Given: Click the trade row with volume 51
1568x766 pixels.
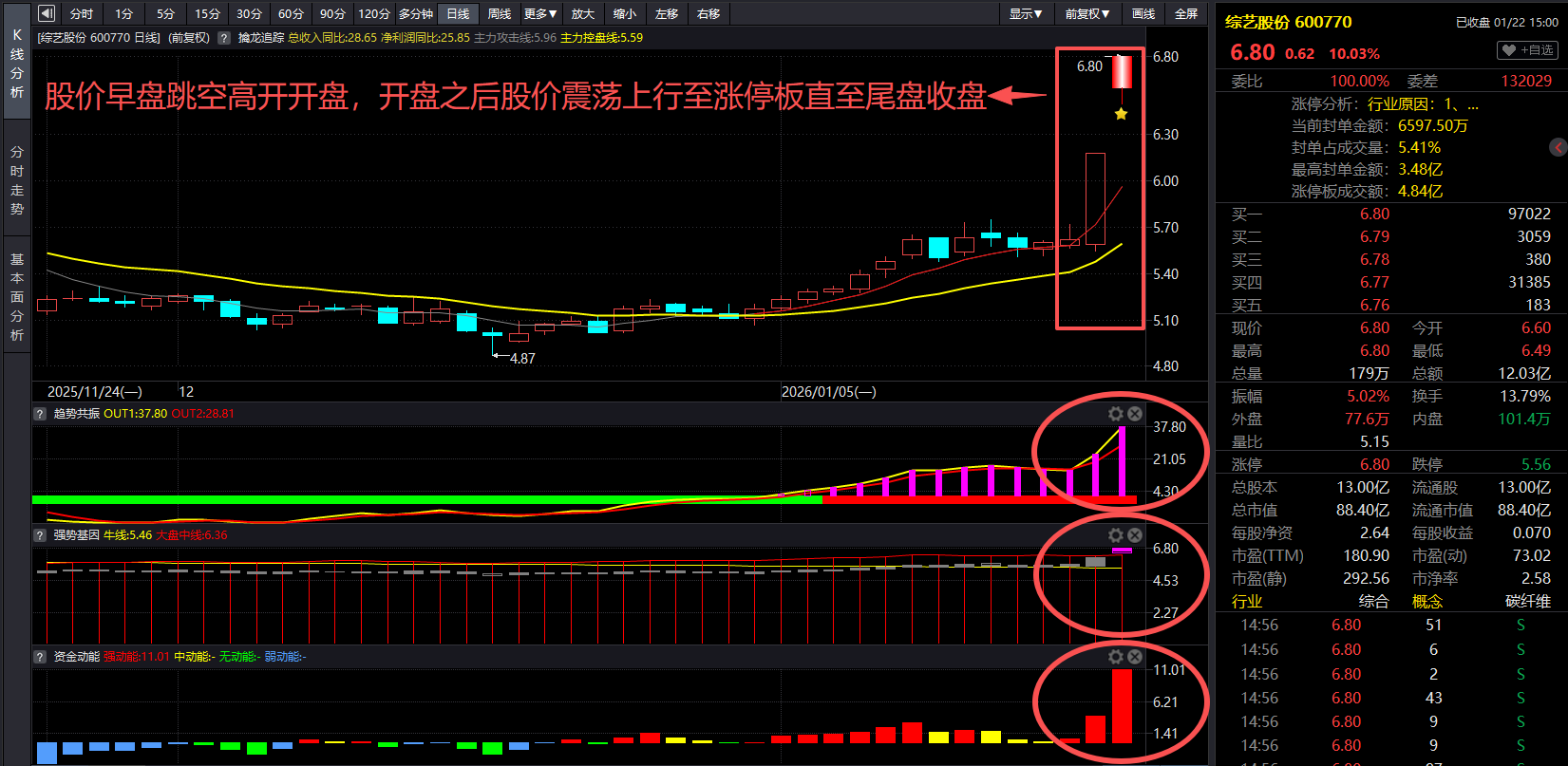Looking at the screenshot, I should pos(1391,625).
